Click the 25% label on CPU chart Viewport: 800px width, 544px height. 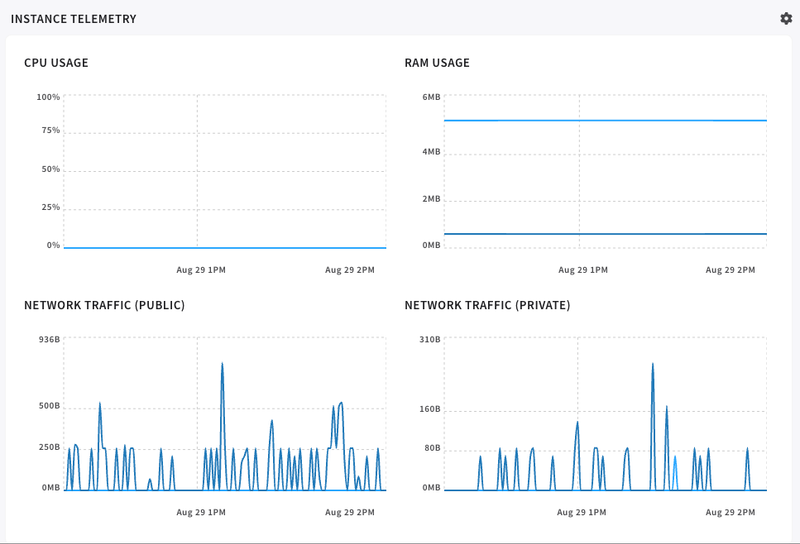click(x=51, y=207)
